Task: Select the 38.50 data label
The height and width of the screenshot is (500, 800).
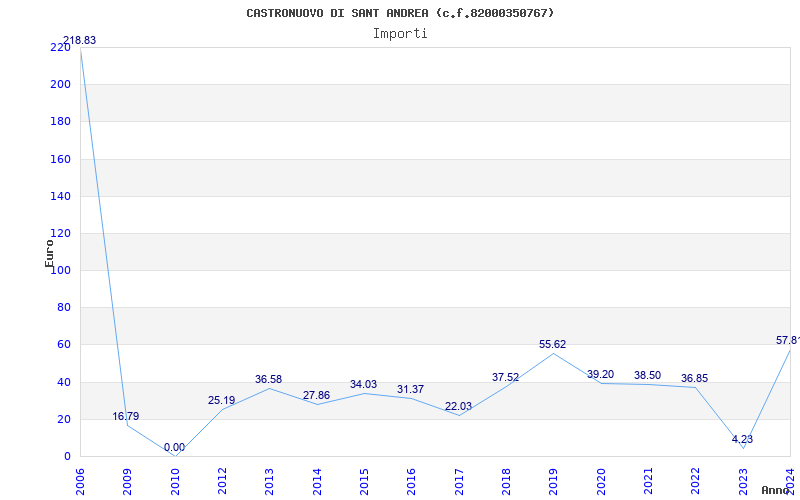Action: [x=647, y=375]
